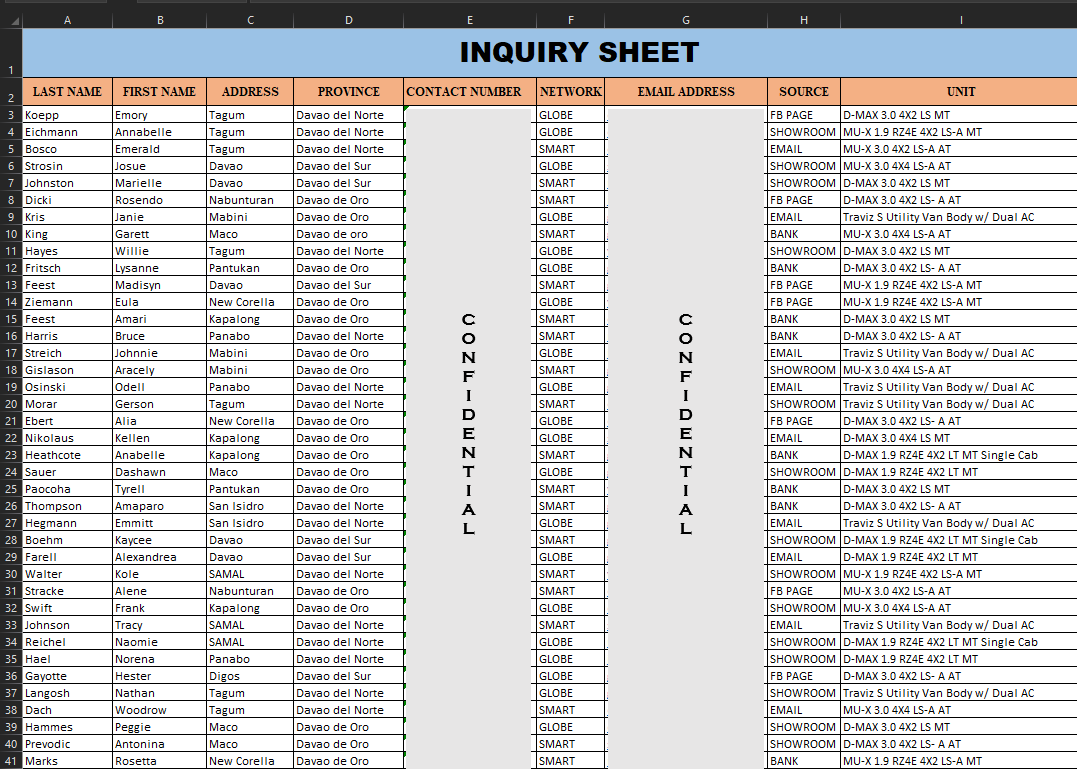1077x769 pixels.
Task: Select row 20 header
Action: click(x=11, y=404)
